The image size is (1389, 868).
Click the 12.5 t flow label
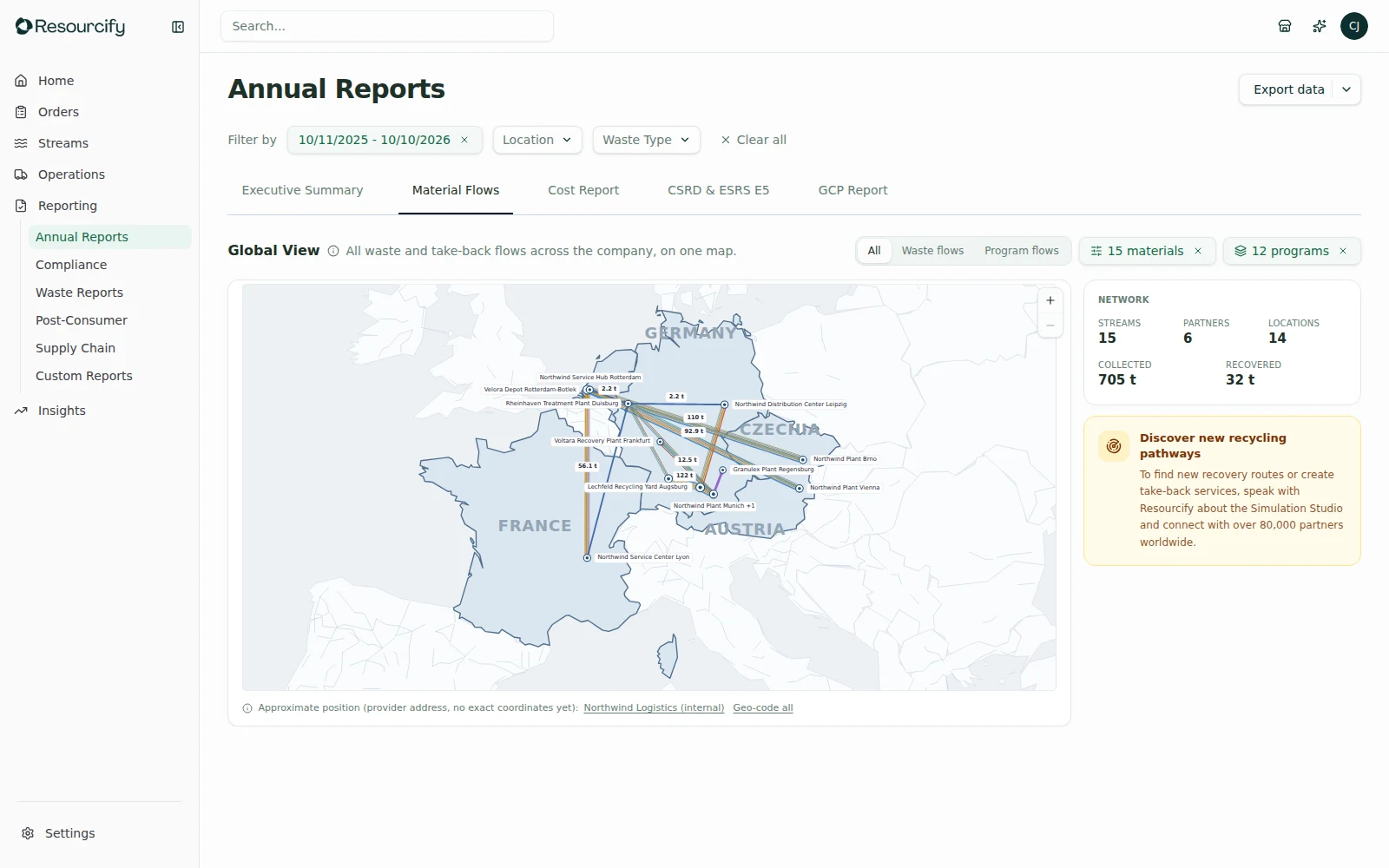point(687,460)
